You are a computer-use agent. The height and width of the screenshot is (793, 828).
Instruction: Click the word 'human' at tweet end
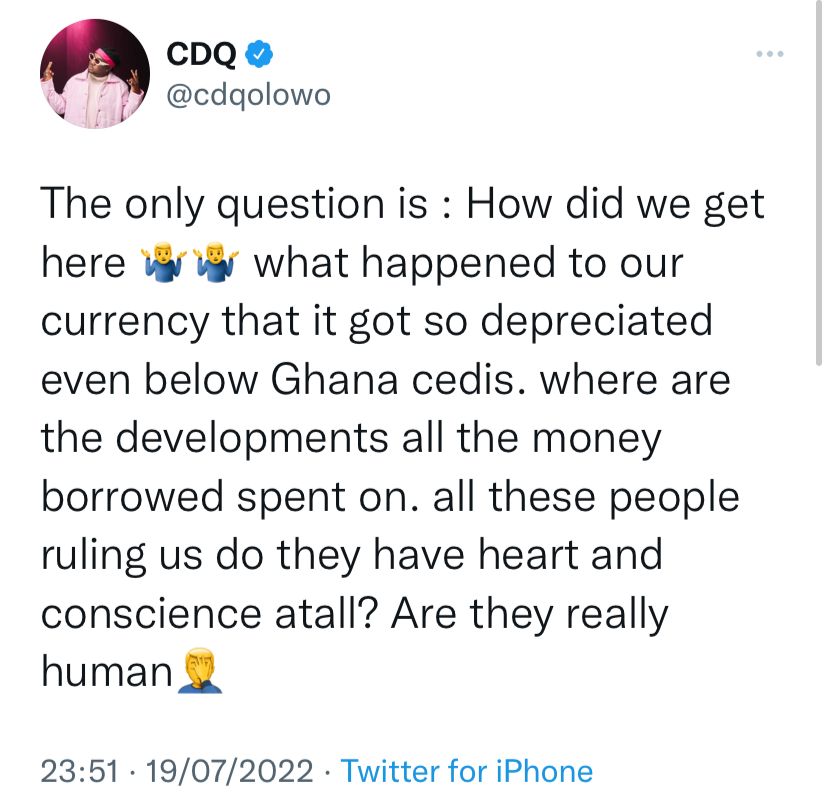coord(107,672)
